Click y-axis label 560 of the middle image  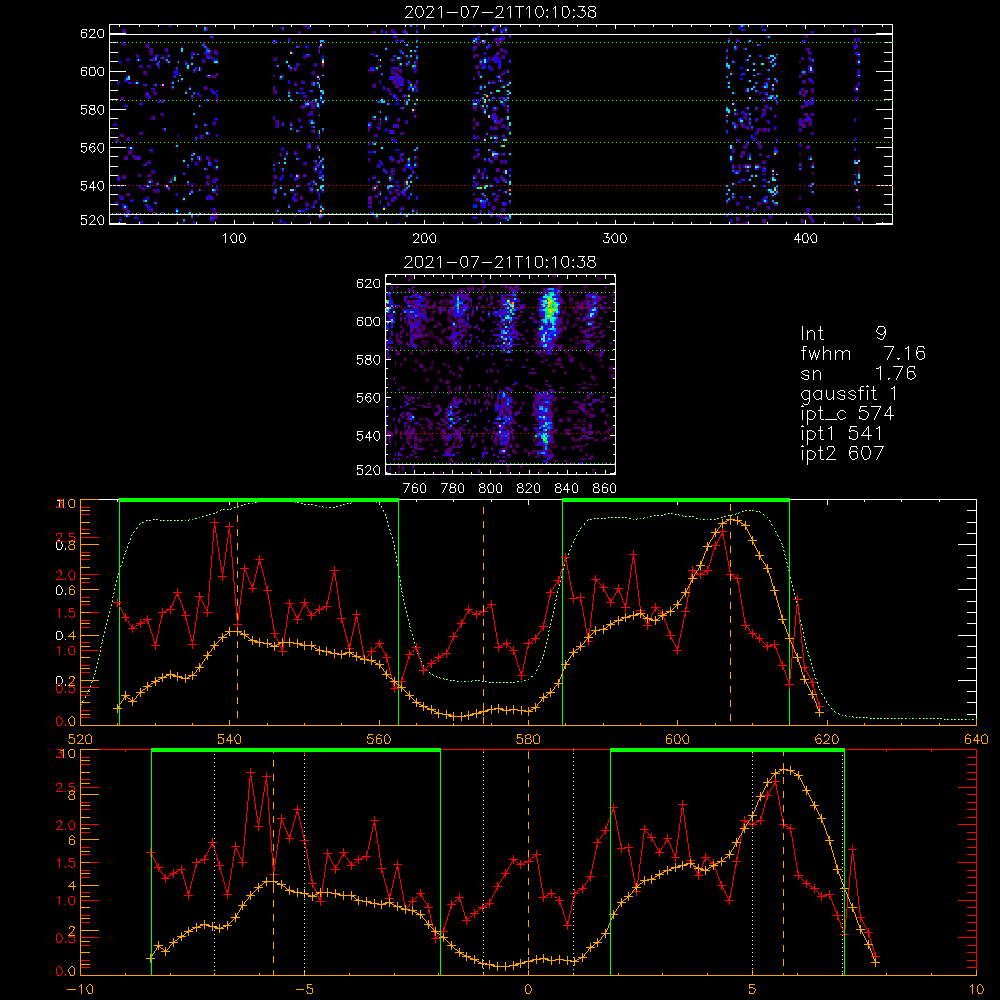[369, 398]
